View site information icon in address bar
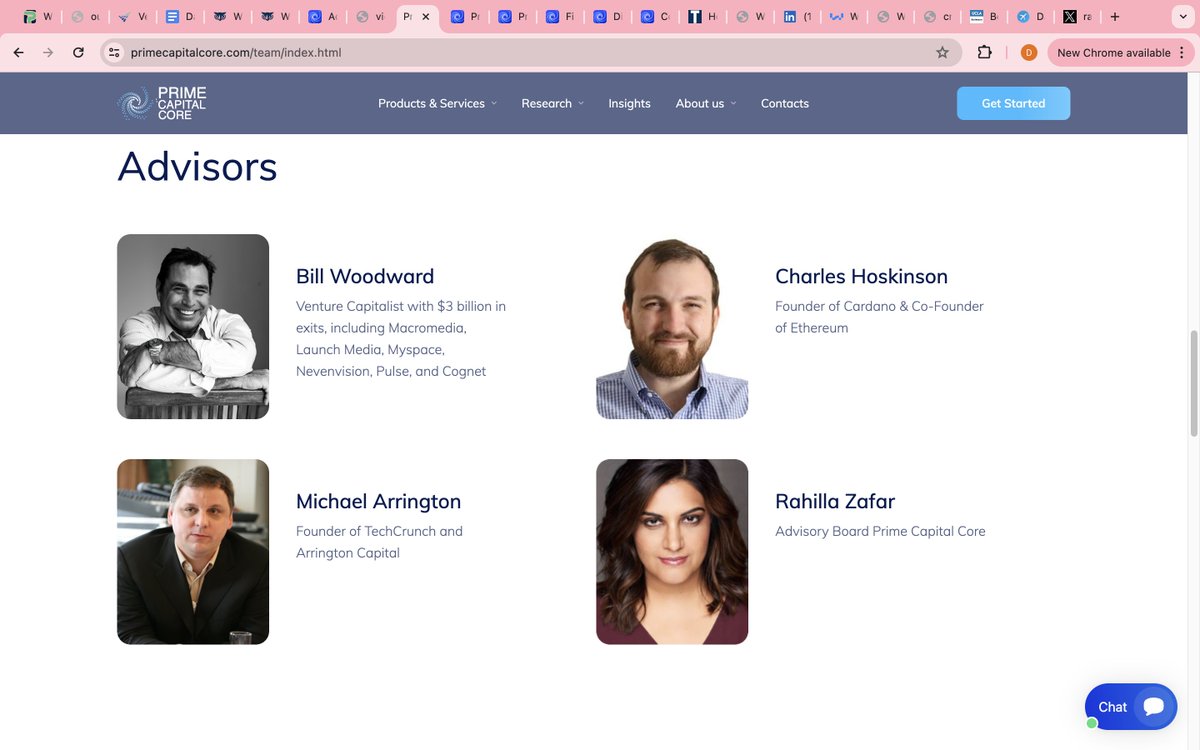 click(x=114, y=52)
